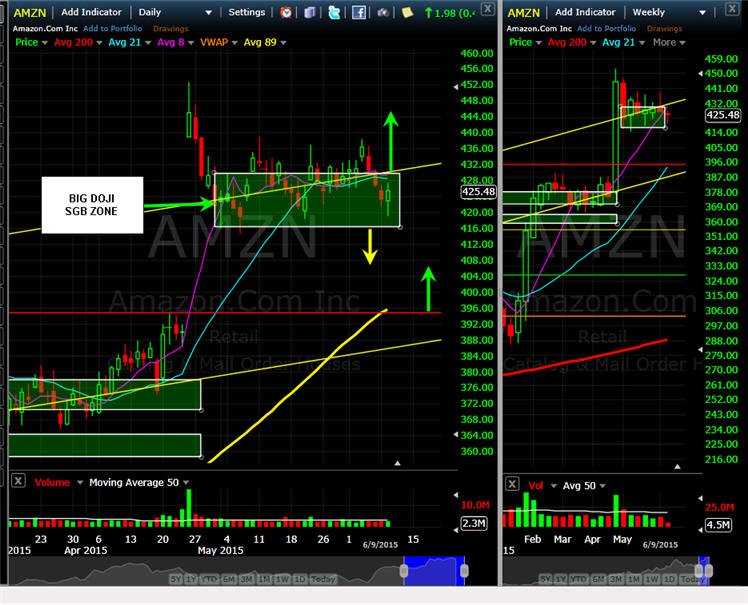
Task: Click the 2.3M volume tag
Action: coord(474,523)
